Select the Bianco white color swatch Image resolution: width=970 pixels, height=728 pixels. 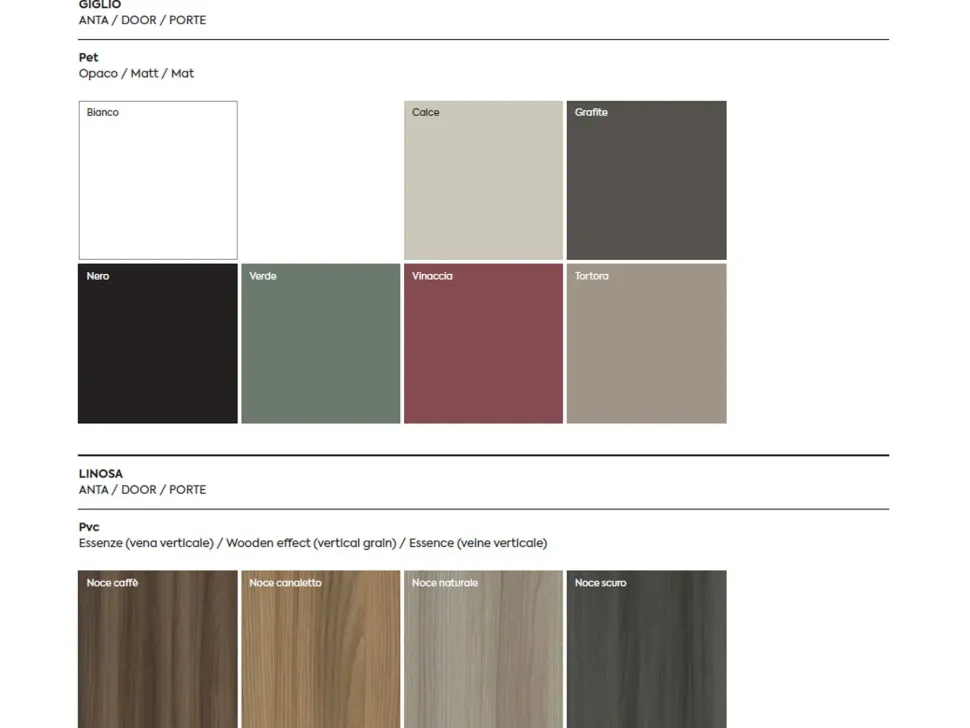point(158,180)
